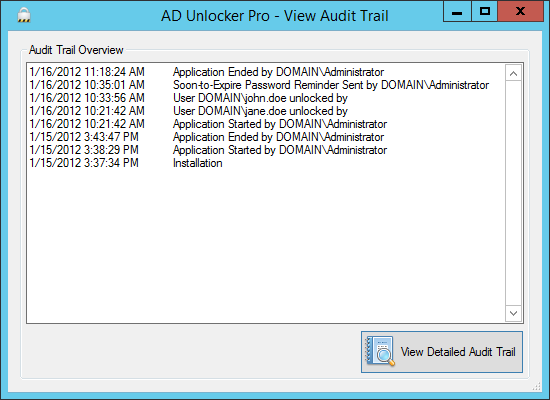Click scrollbar down arrow in audit list
This screenshot has height=400, width=550.
click(x=513, y=313)
